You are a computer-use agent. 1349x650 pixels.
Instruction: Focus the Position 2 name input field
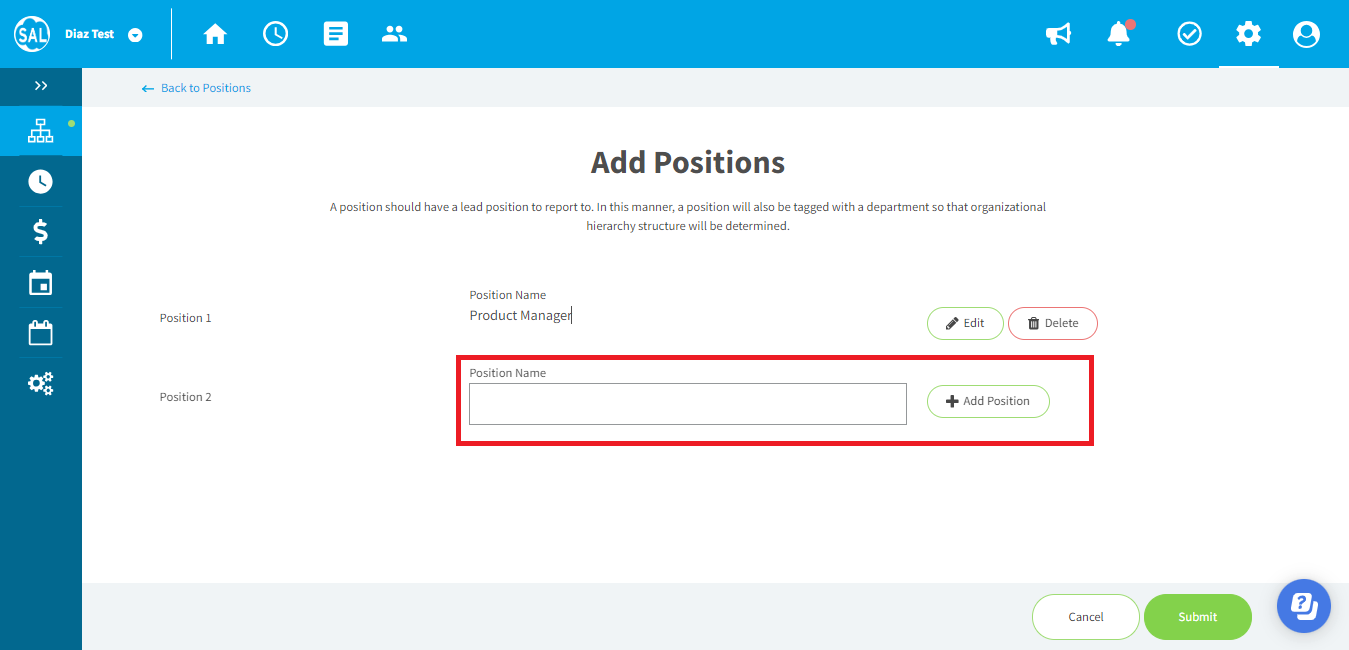click(x=688, y=404)
